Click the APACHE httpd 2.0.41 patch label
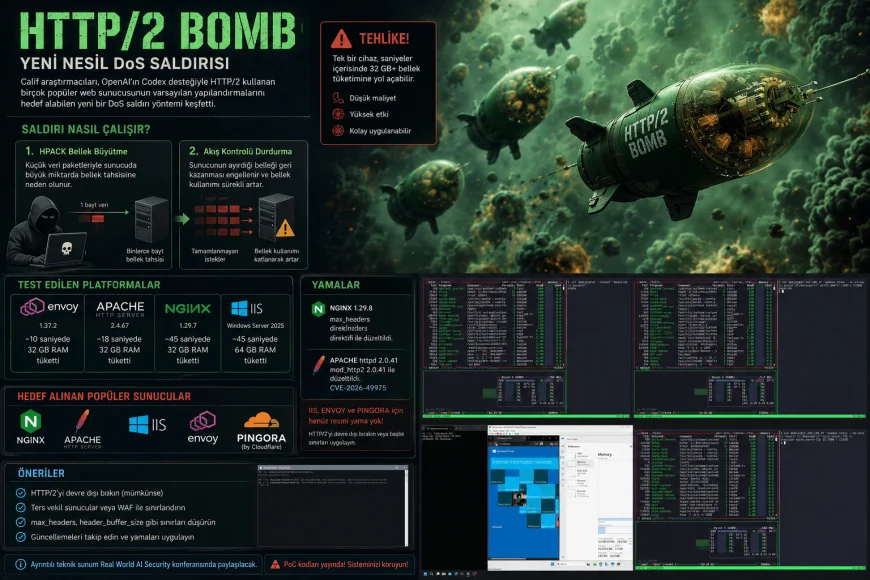This screenshot has width=870, height=580. tap(363, 360)
